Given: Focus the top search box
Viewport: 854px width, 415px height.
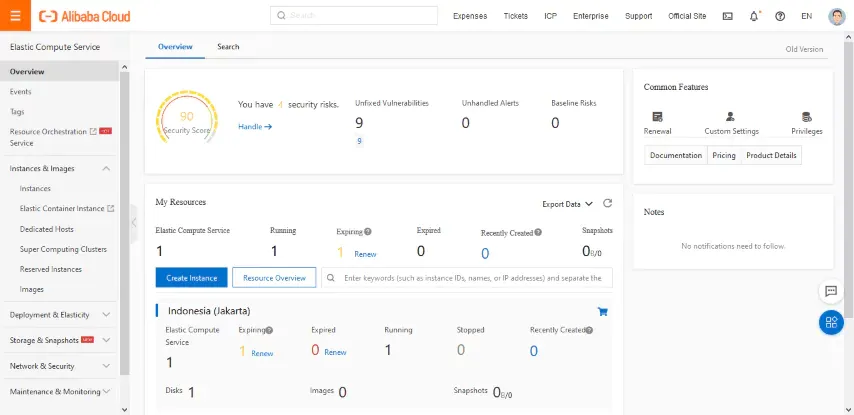Looking at the screenshot, I should point(354,15).
